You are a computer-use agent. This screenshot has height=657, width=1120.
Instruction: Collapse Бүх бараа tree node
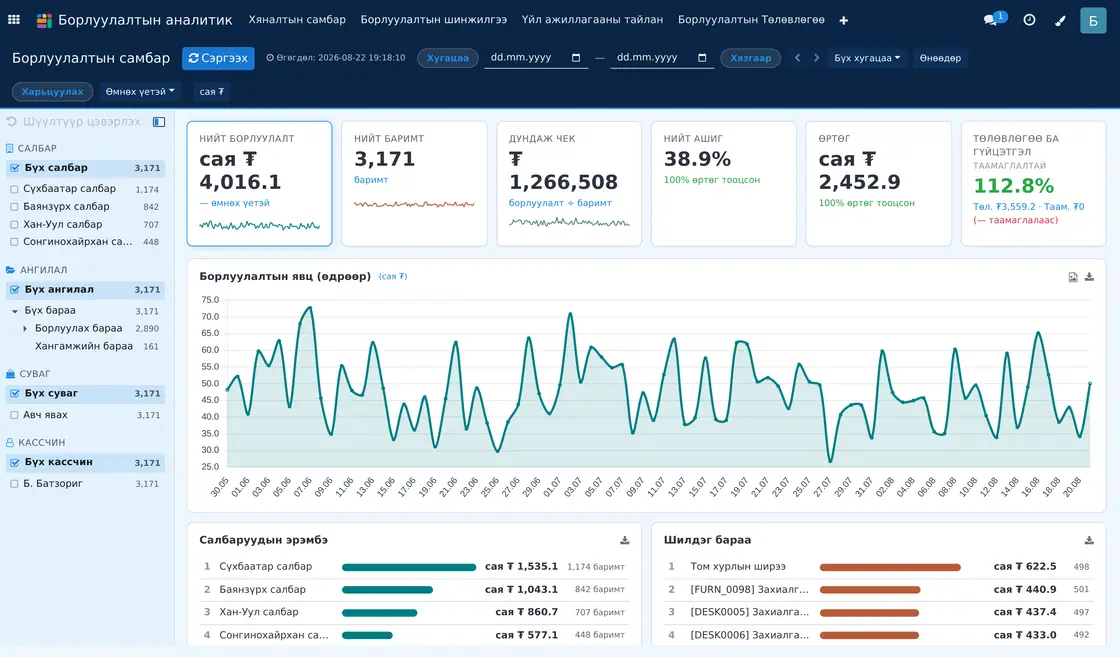point(15,311)
